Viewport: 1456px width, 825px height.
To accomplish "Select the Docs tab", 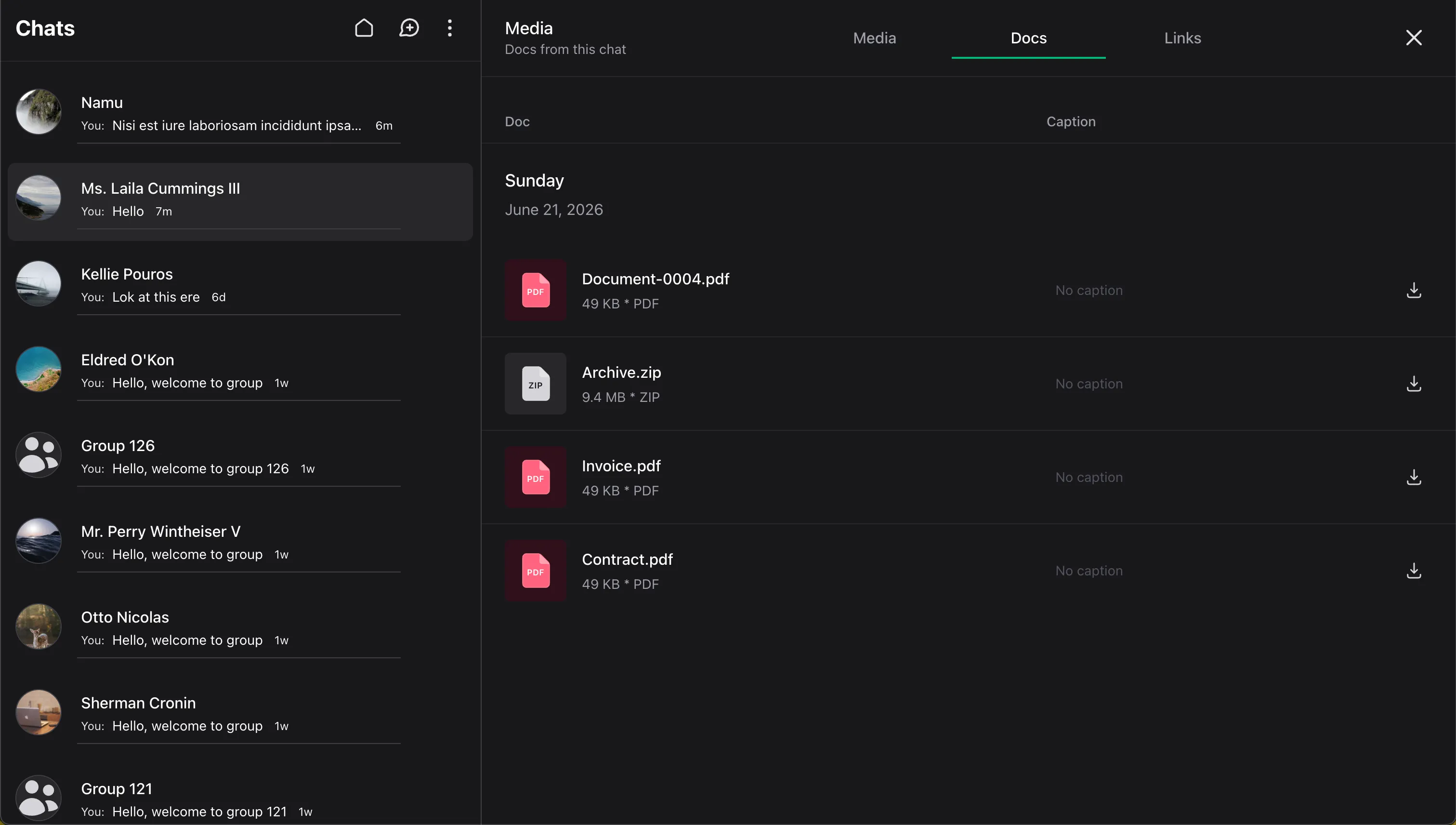I will [x=1028, y=38].
